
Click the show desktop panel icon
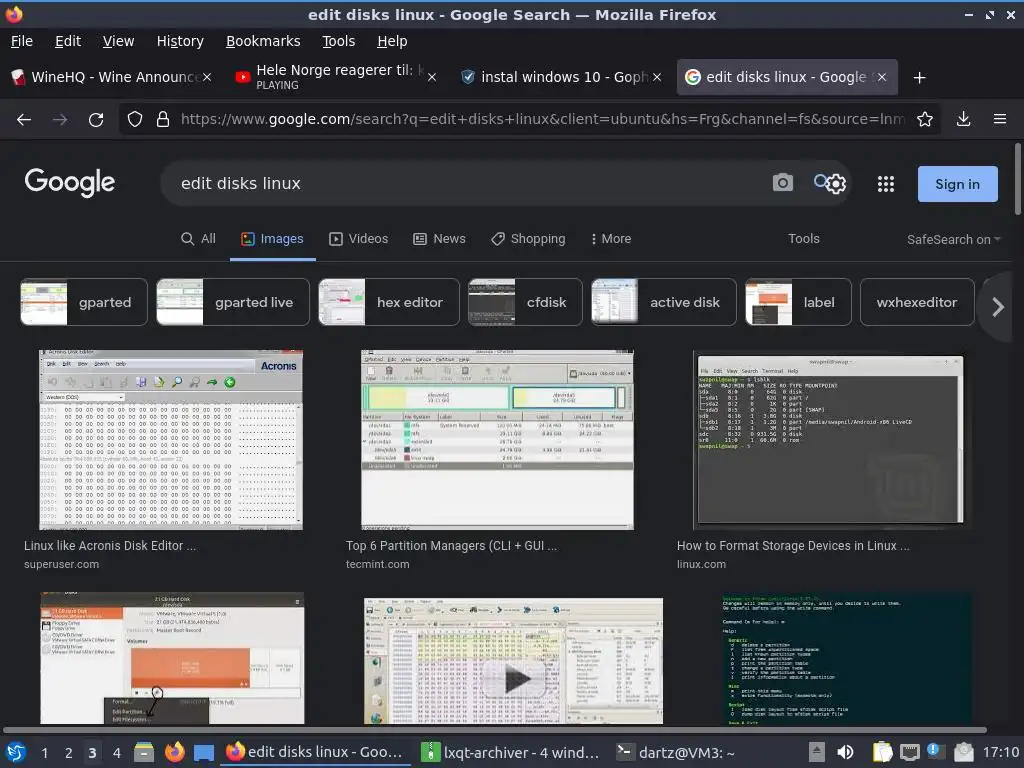[204, 753]
